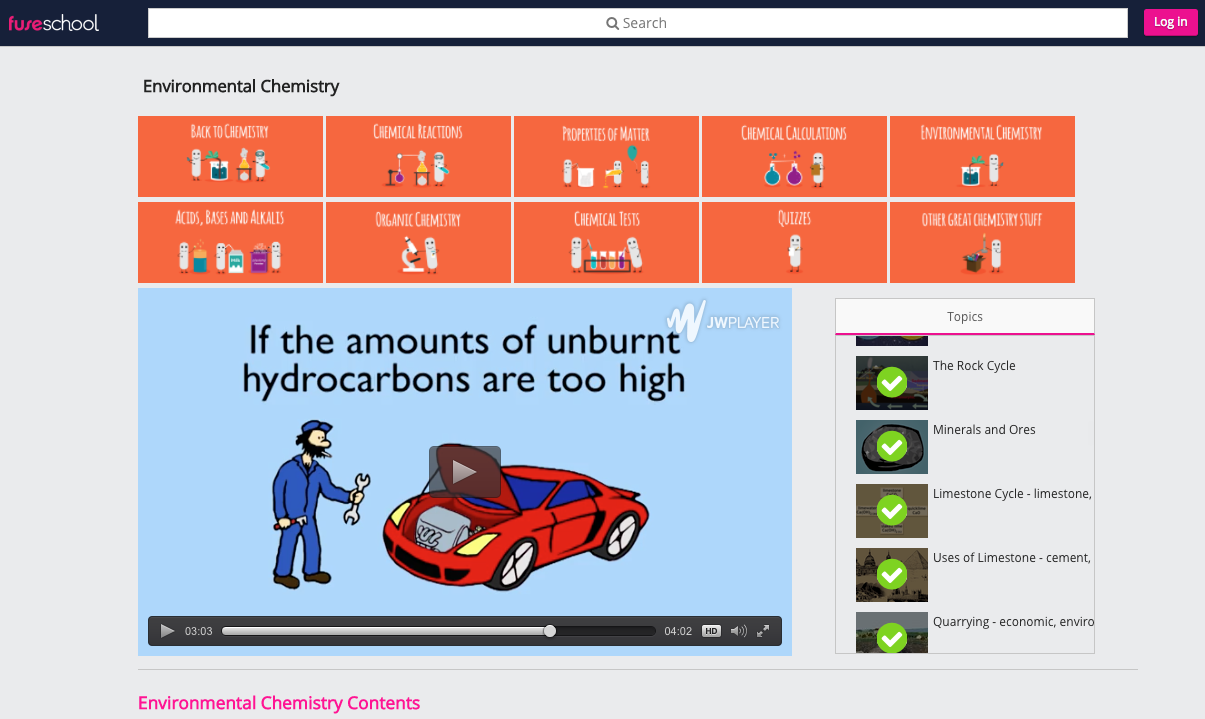Image resolution: width=1205 pixels, height=719 pixels.
Task: Select the Acids, Bases and Alkalis tile
Action: click(x=230, y=242)
